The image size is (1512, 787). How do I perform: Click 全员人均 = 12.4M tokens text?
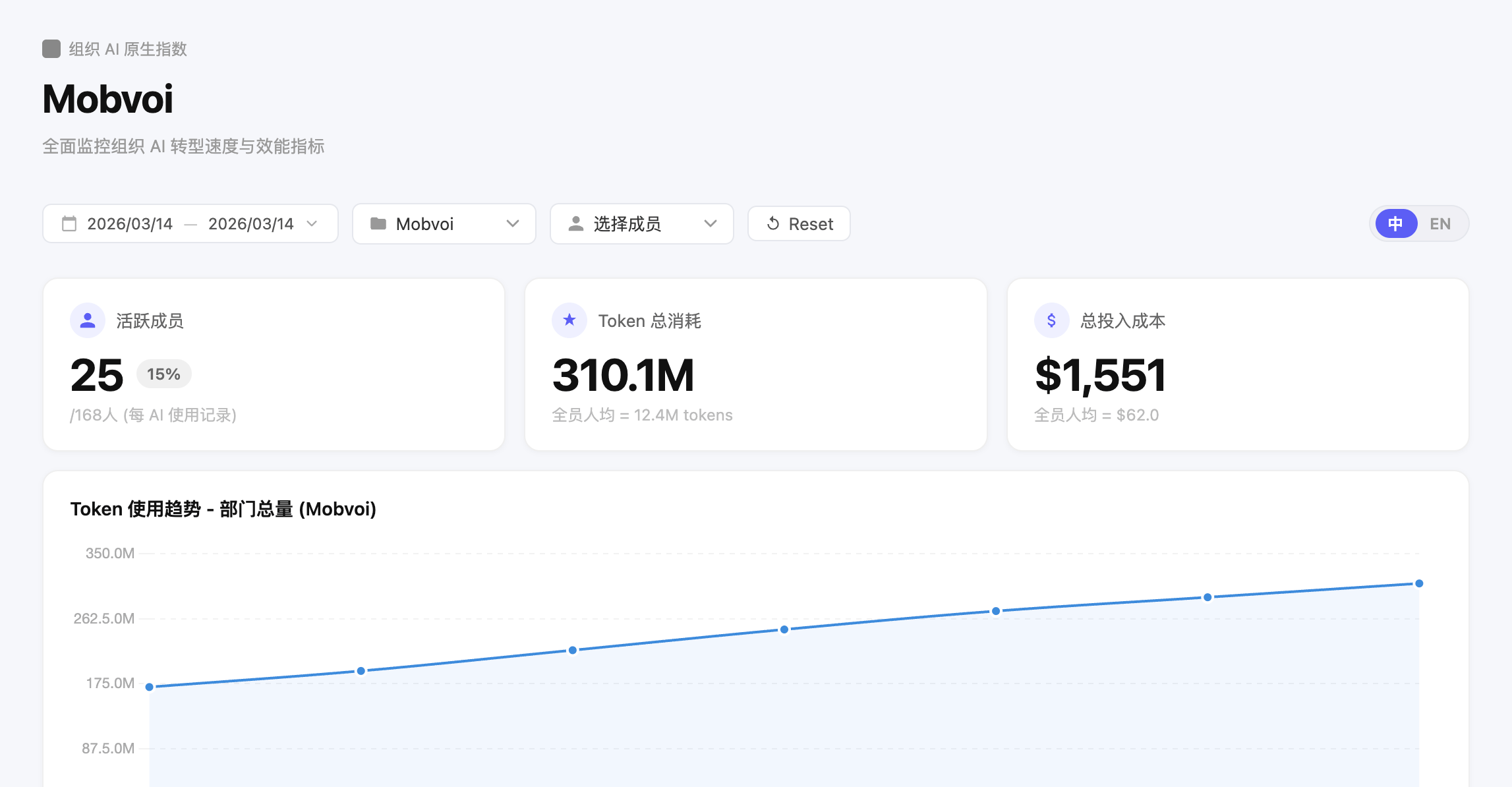point(643,415)
